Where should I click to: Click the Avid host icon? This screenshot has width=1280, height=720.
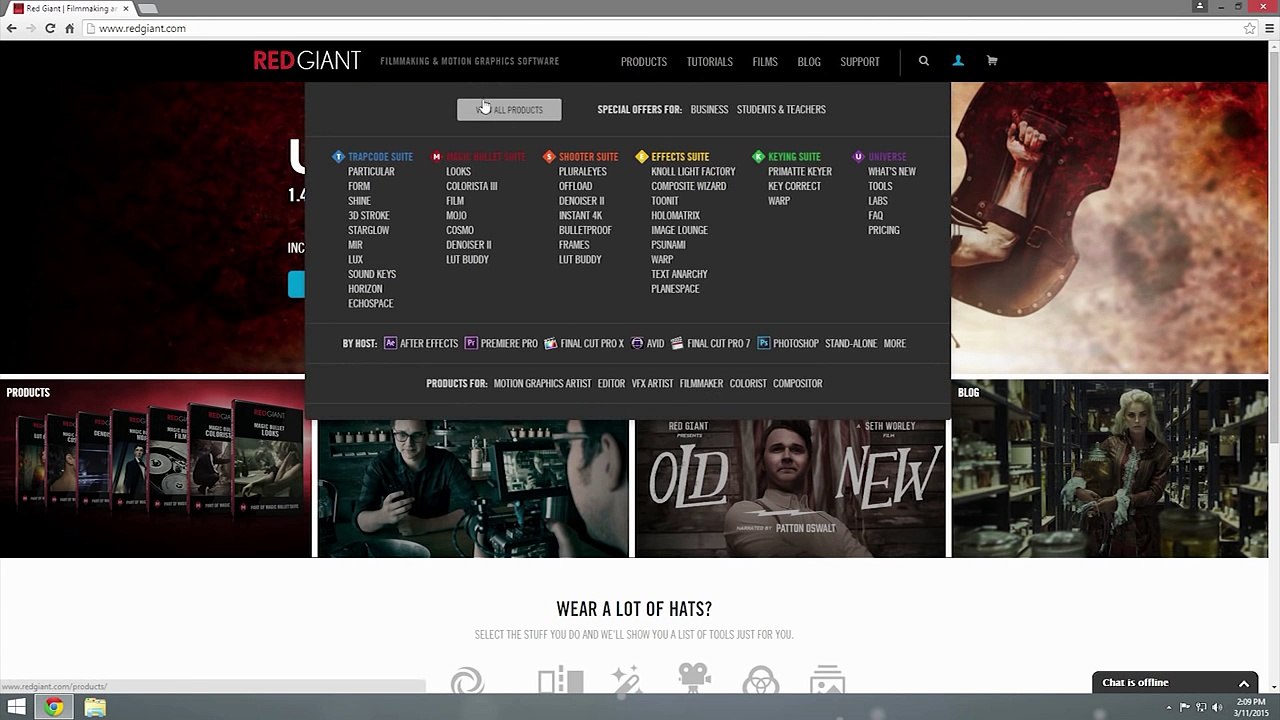tap(637, 343)
